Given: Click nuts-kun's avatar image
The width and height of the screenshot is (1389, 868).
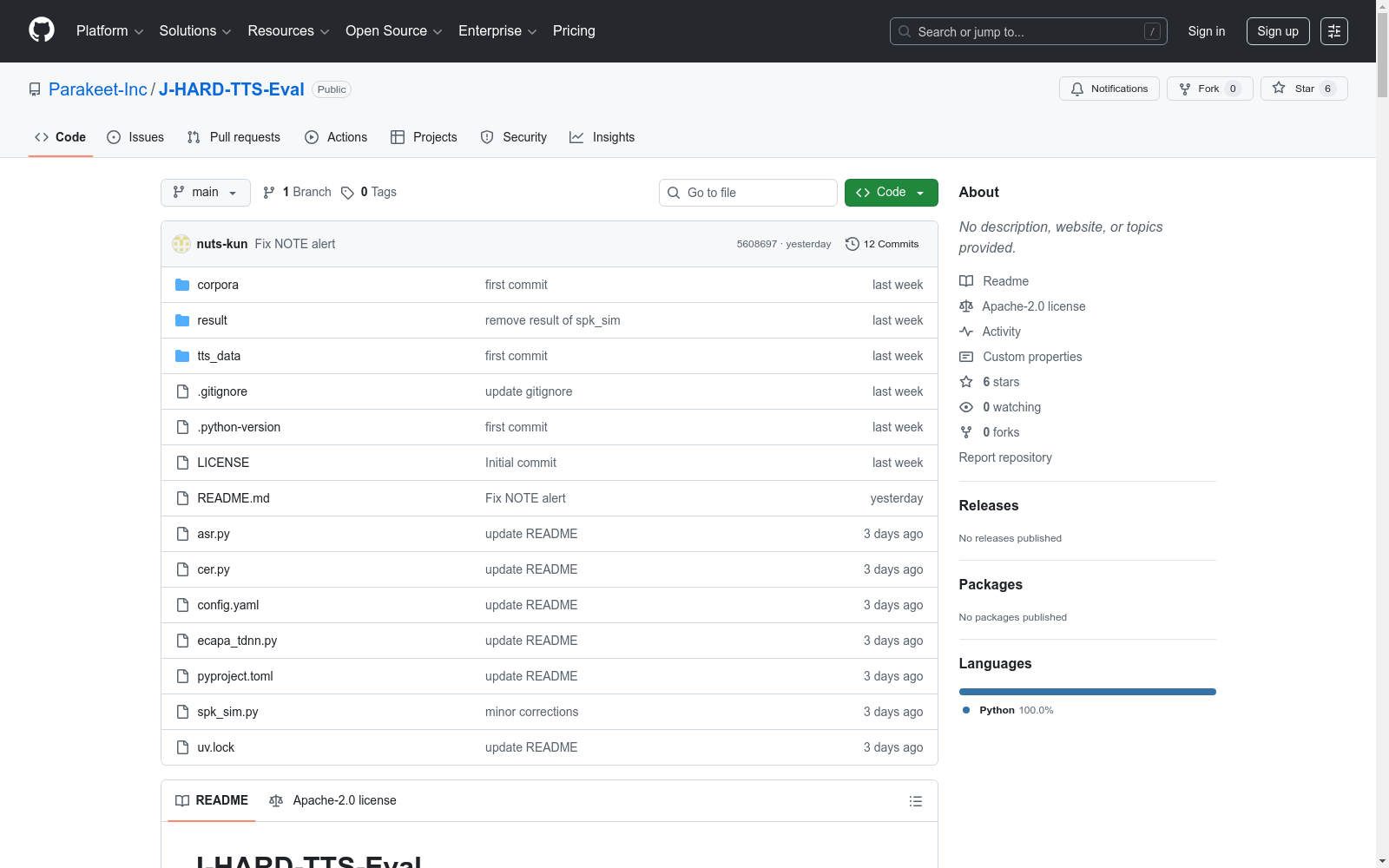Looking at the screenshot, I should [181, 244].
